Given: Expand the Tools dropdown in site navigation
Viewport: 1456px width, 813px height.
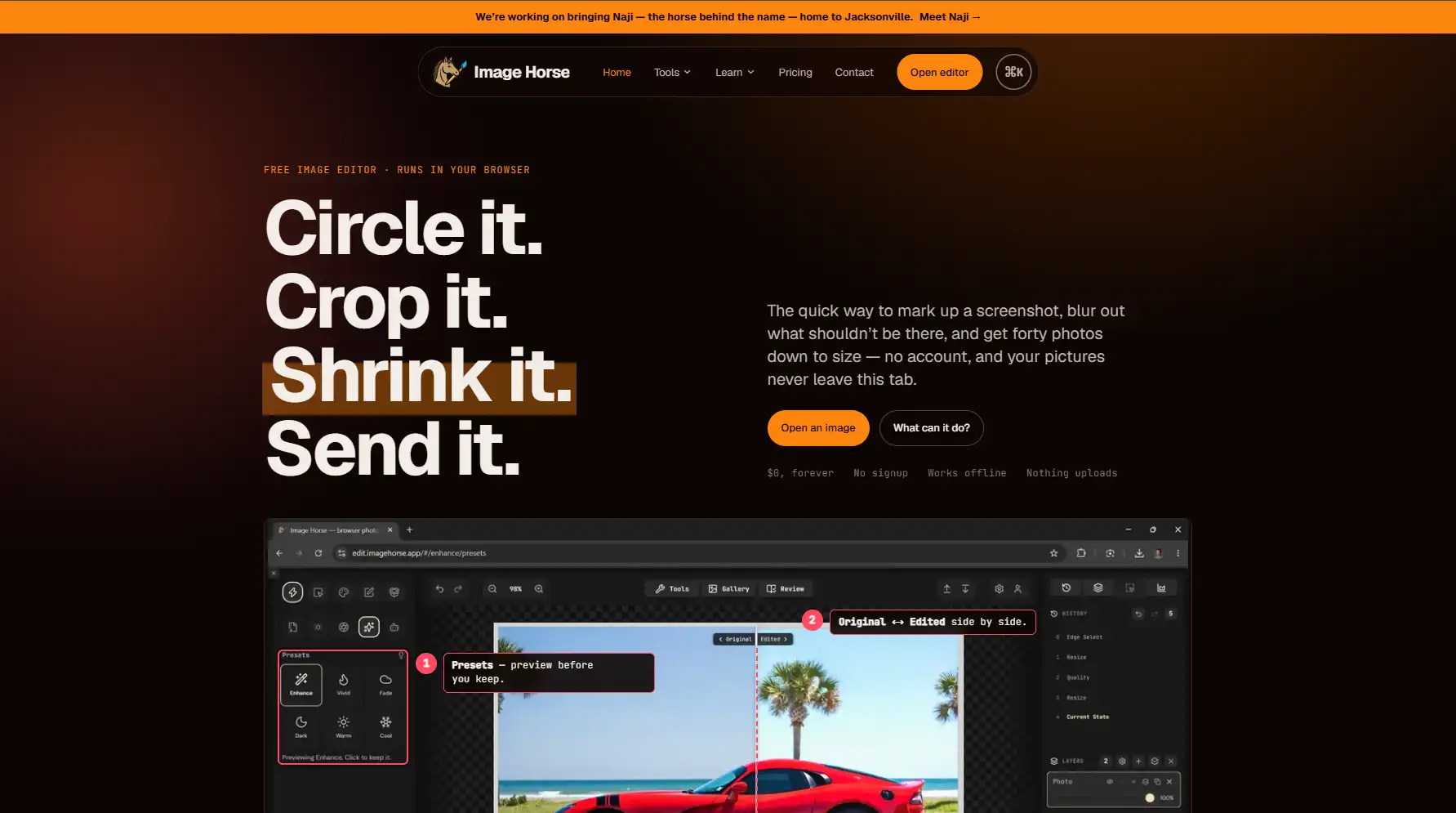Looking at the screenshot, I should tap(672, 73).
